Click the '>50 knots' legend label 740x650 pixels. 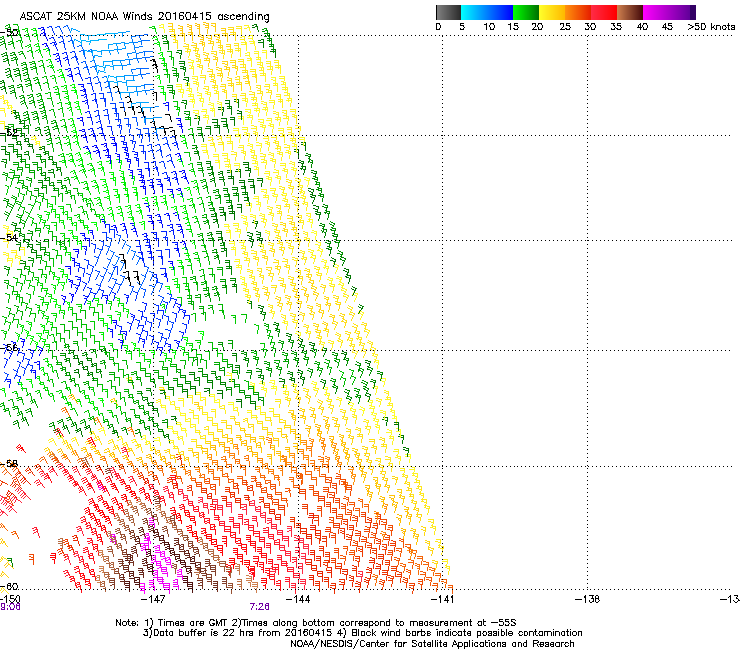(711, 26)
